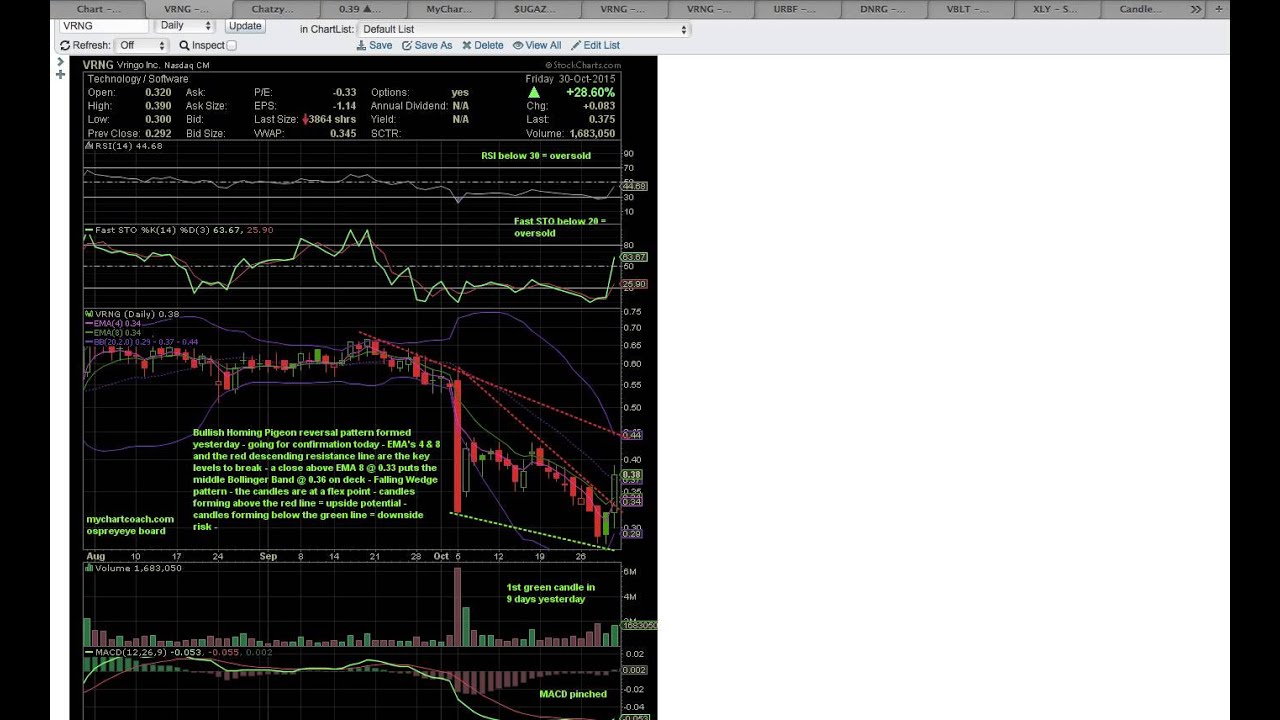Image resolution: width=1280 pixels, height=720 pixels.
Task: Click the Delete link
Action: (x=483, y=45)
